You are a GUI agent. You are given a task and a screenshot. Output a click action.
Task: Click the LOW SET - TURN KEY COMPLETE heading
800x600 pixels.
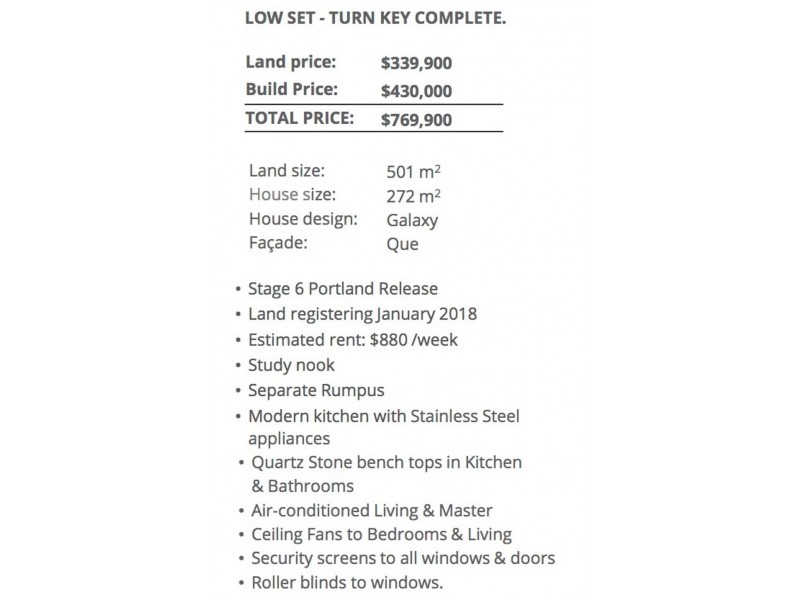click(x=375, y=19)
